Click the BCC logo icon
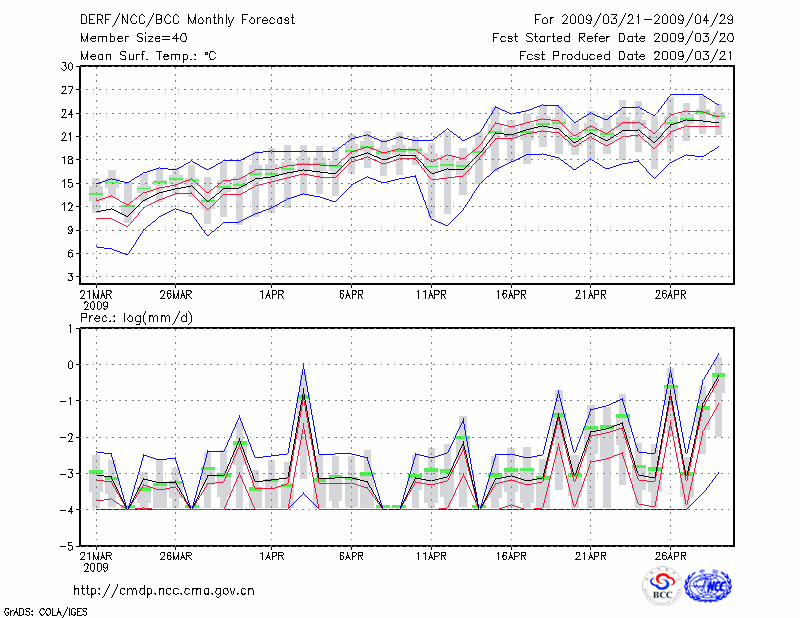Viewport: 800px width, 618px height. coord(662,587)
